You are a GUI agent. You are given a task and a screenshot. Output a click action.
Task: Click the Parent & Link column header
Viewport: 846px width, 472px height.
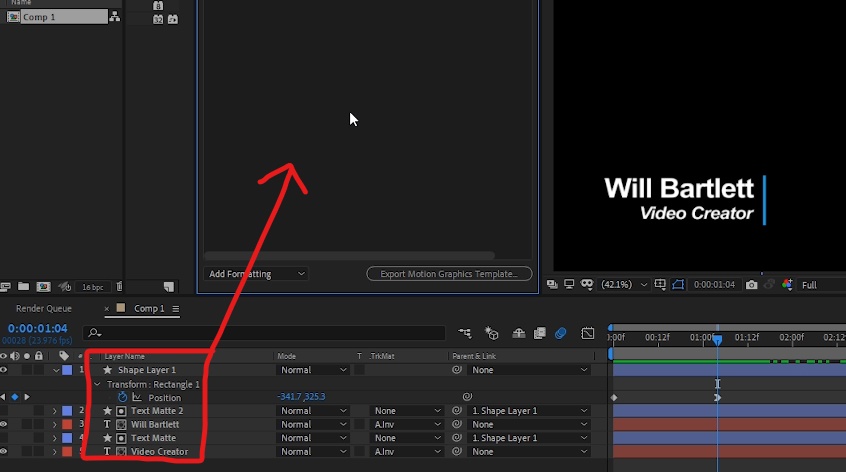(474, 356)
